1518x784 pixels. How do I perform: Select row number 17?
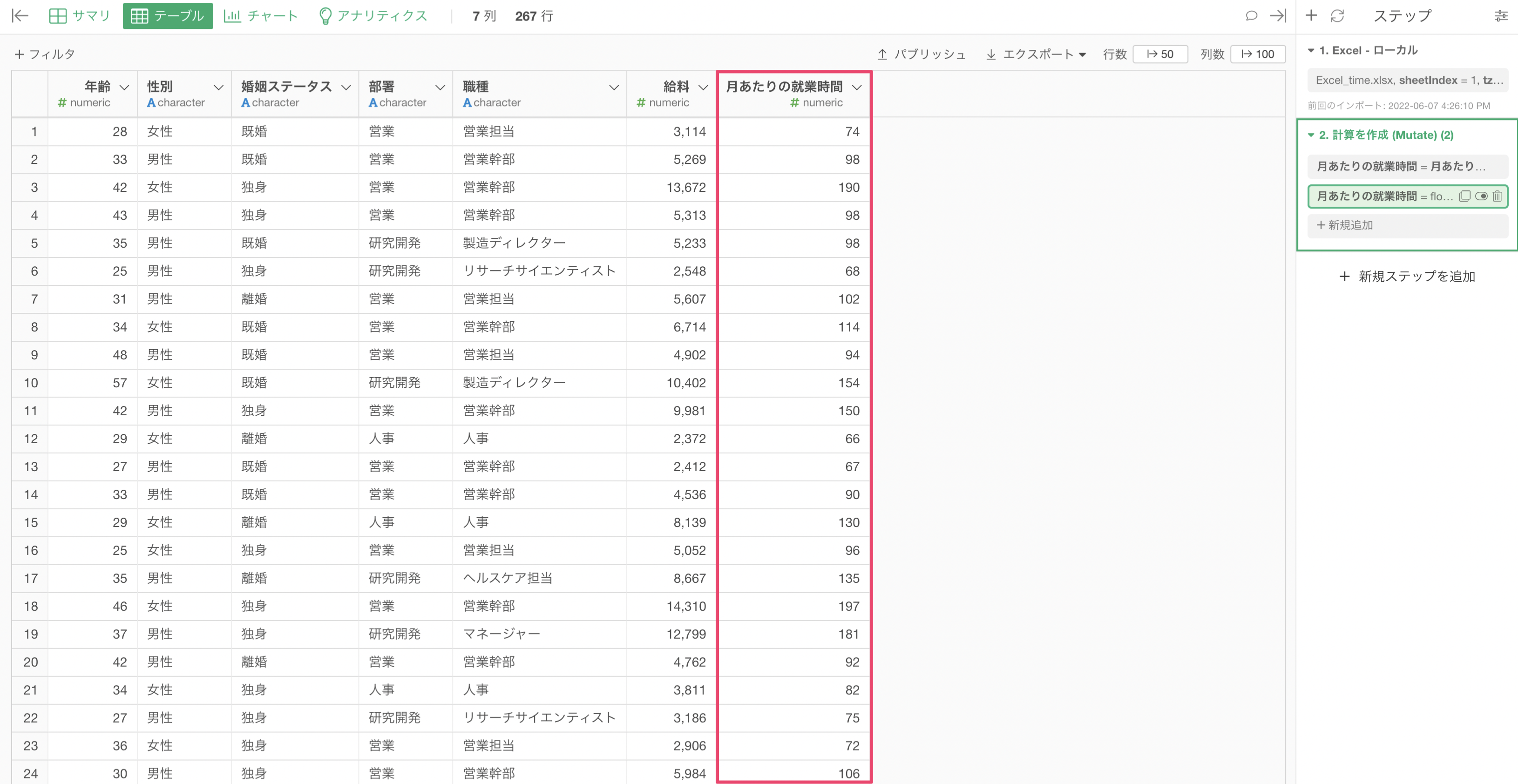click(31, 578)
